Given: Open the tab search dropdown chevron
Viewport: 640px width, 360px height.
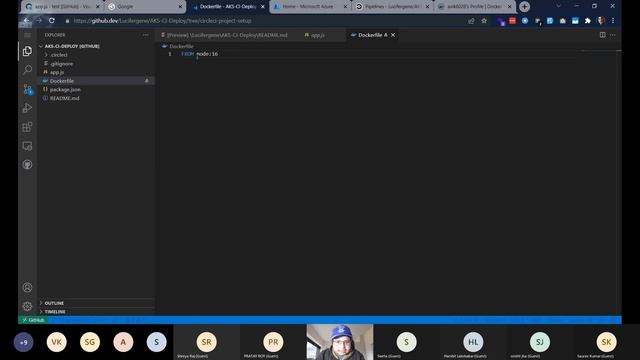Looking at the screenshot, I should click(558, 6).
